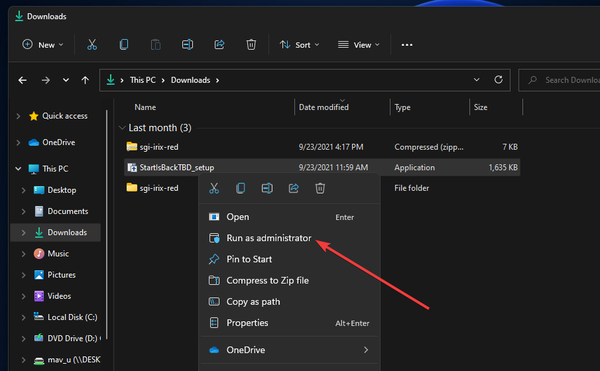The width and height of the screenshot is (600, 371).
Task: Open the See more ellipsis menu
Action: pyautogui.click(x=407, y=45)
